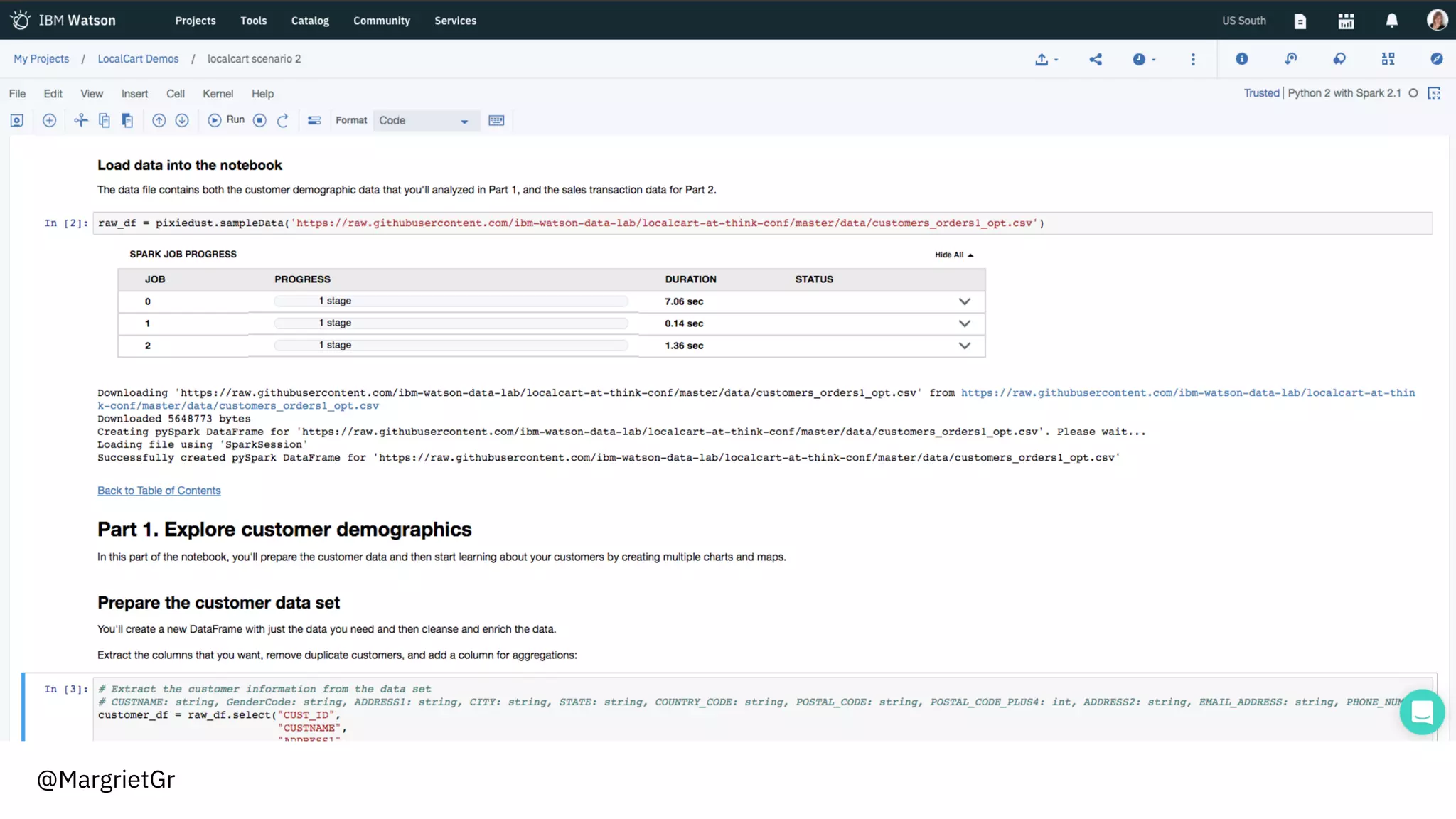Move the cell up with arrow icon
Image resolution: width=1456 pixels, height=819 pixels.
coord(159,120)
